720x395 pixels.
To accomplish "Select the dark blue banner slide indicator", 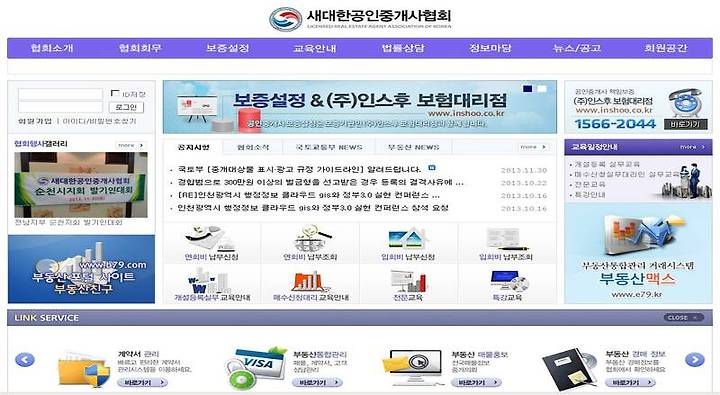I will (x=528, y=89).
